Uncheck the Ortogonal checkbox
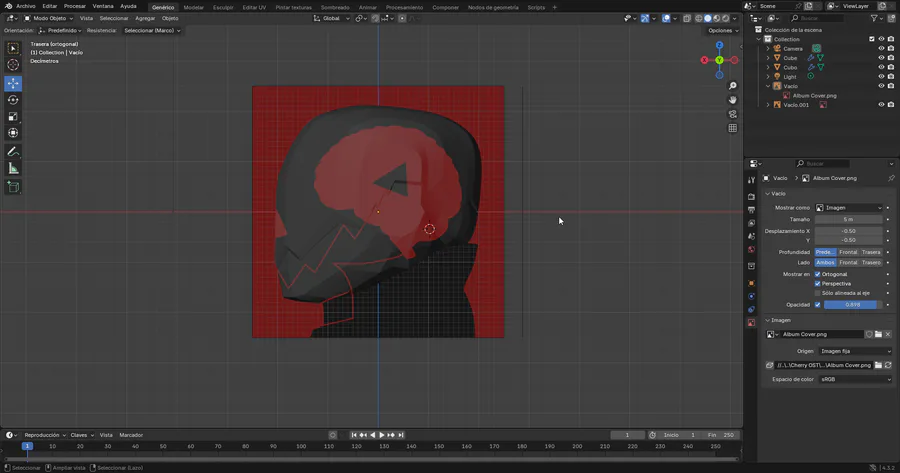The height and width of the screenshot is (473, 900). tap(818, 274)
